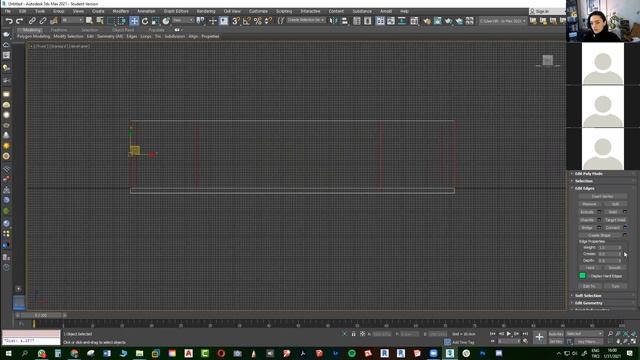Open the Create Selection Set dropdown
This screenshot has height=360, width=640.
click(306, 20)
